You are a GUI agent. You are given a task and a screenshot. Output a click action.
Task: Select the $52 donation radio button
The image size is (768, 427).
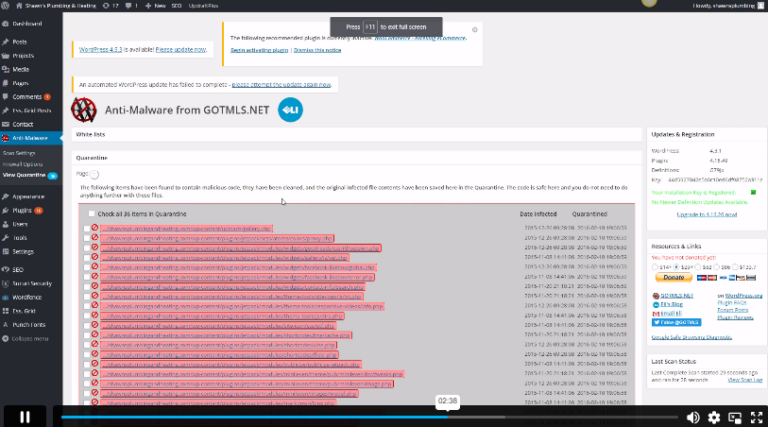pos(697,267)
